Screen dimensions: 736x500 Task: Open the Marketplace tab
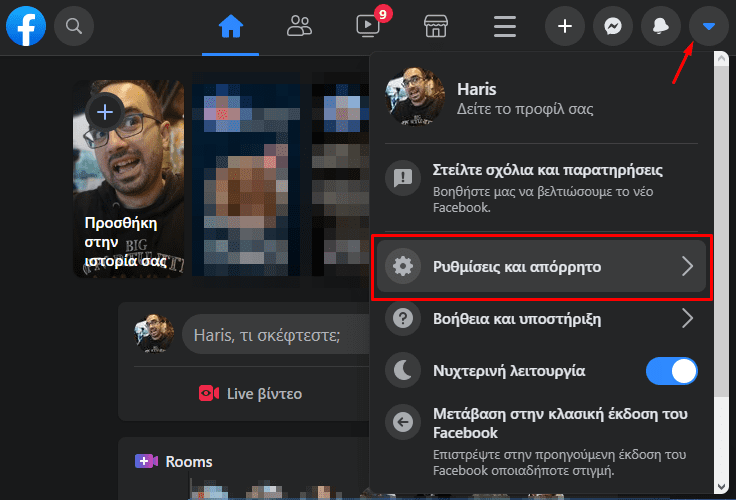pyautogui.click(x=436, y=26)
